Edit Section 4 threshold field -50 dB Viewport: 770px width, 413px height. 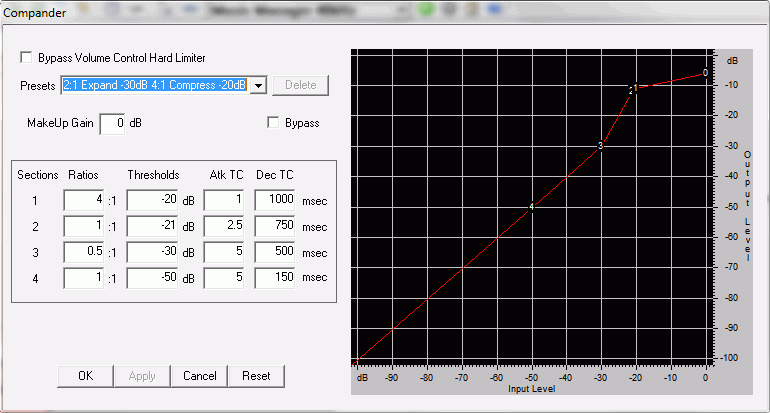point(152,278)
